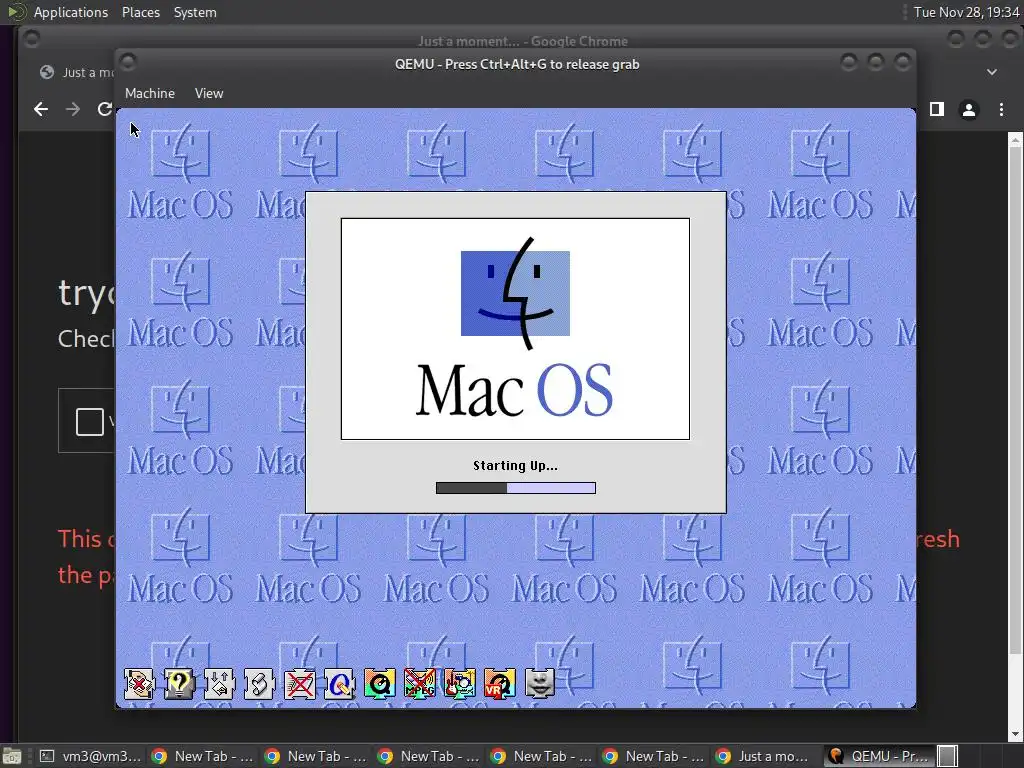Open the QEMU Machine menu
This screenshot has width=1024, height=768.
pos(150,93)
